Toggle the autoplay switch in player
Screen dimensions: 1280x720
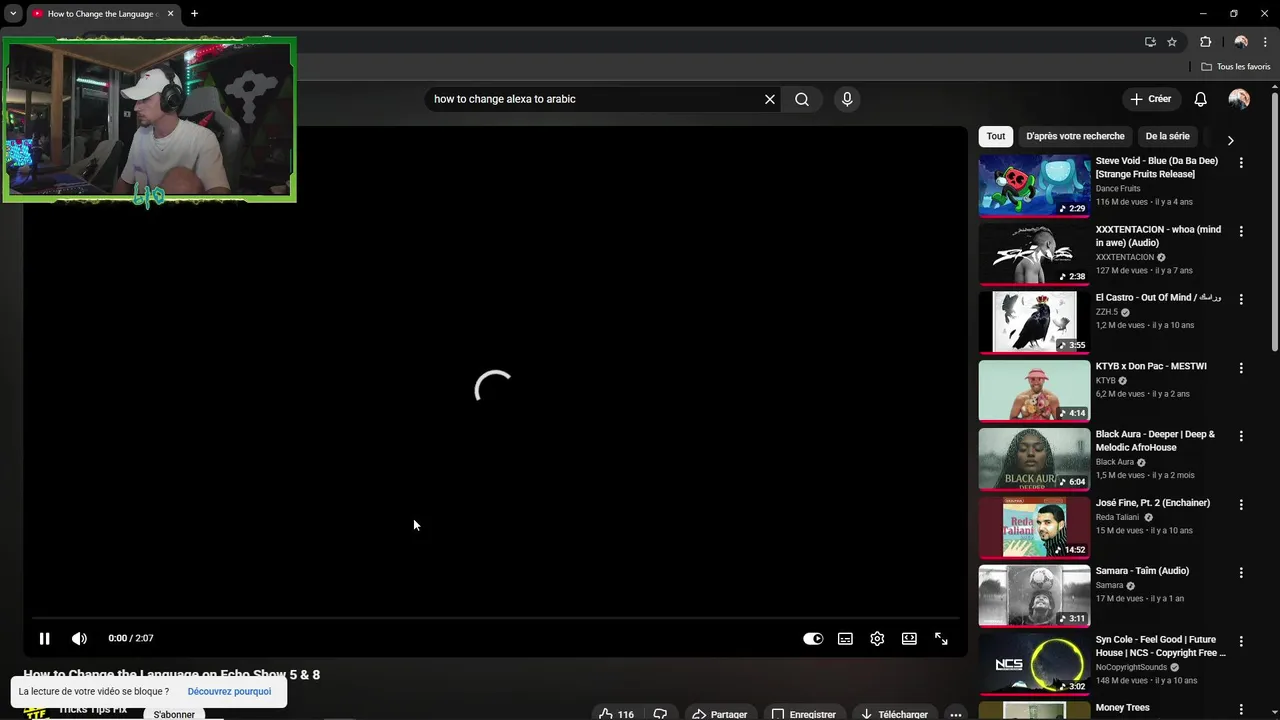point(813,639)
